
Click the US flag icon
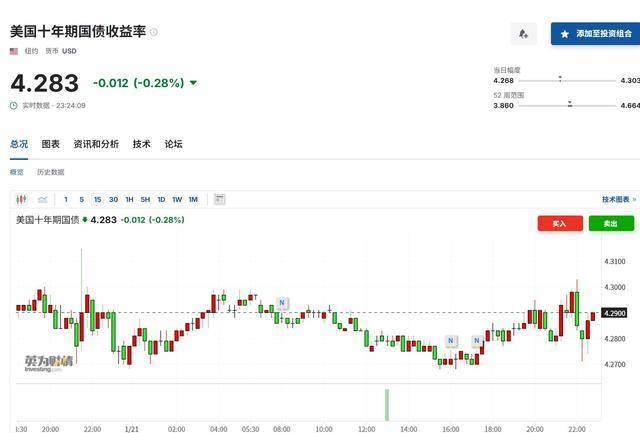[x=14, y=51]
